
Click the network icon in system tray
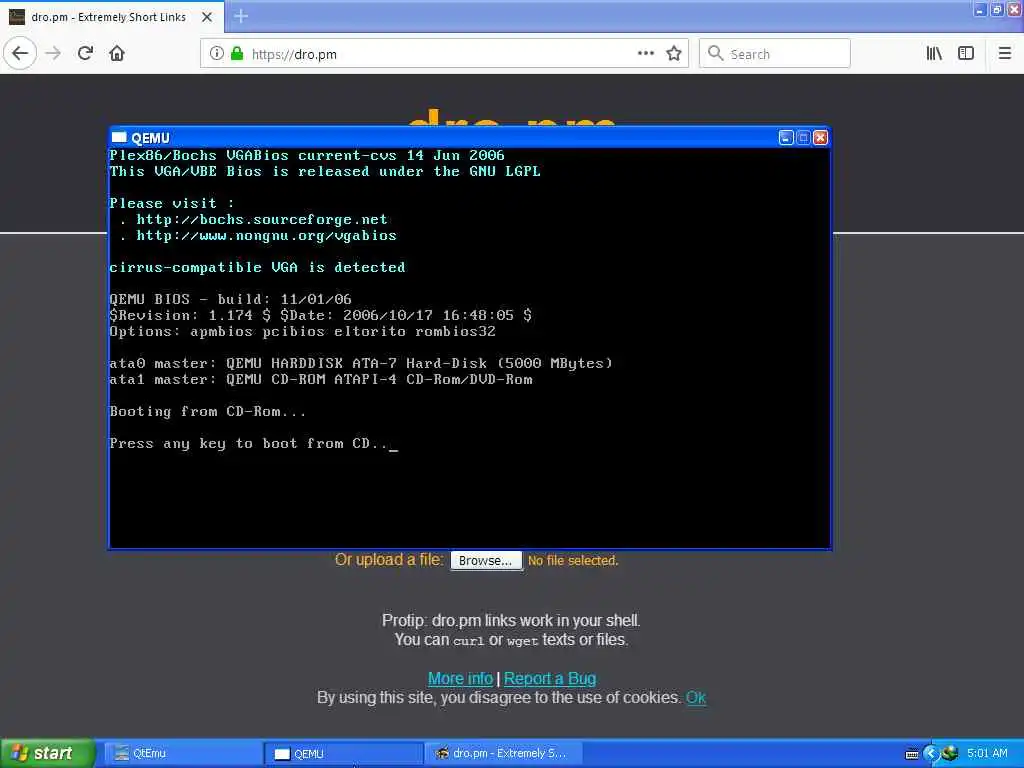[x=950, y=754]
